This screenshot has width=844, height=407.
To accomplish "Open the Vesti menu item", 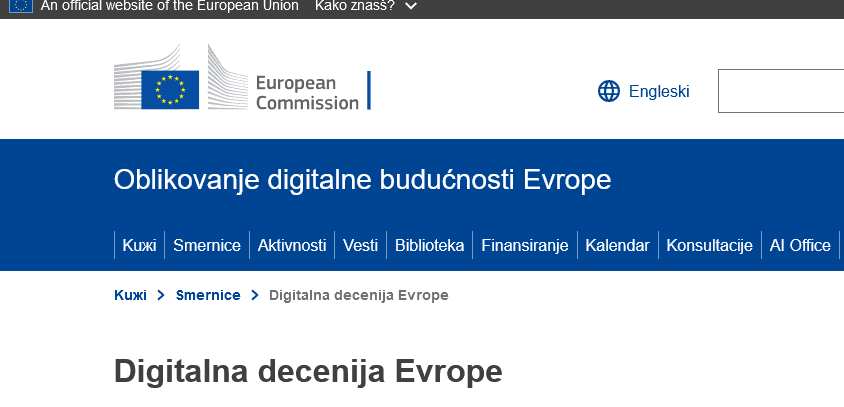I will point(361,245).
